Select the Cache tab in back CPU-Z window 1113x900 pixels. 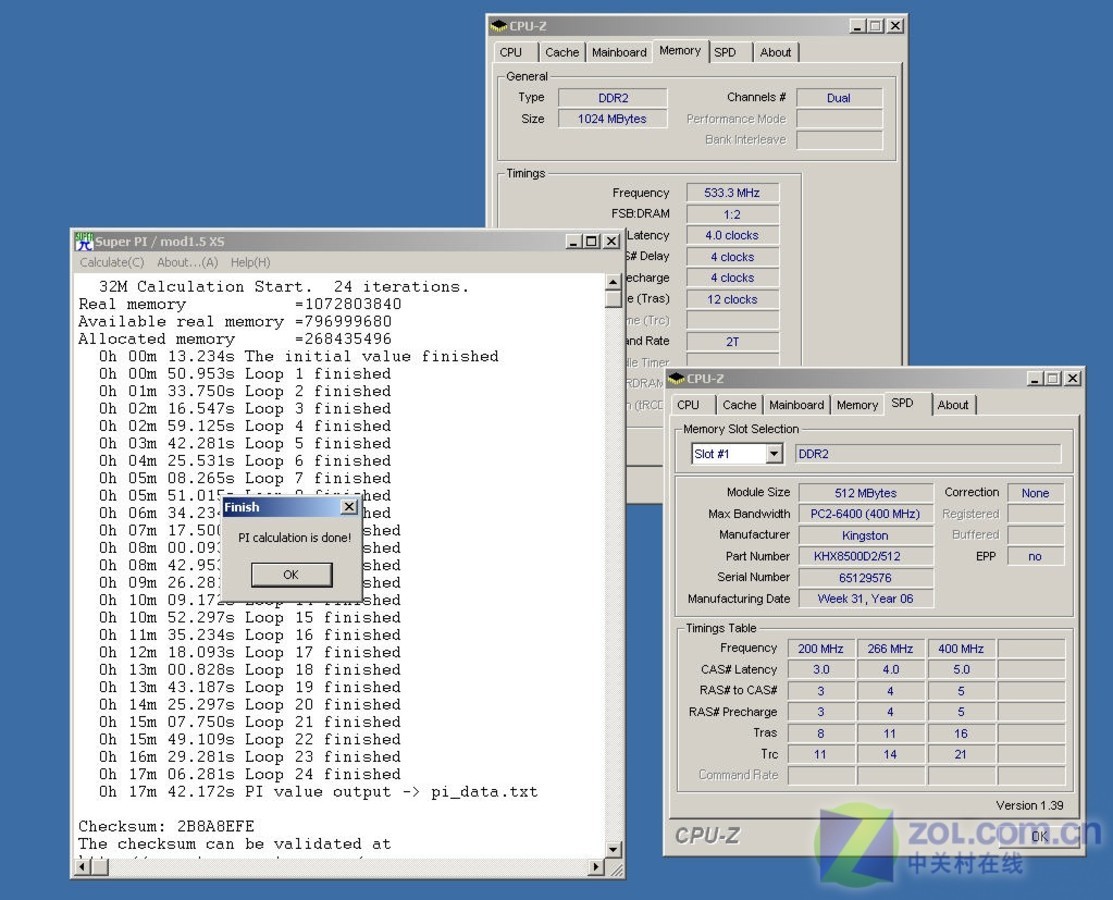[561, 53]
